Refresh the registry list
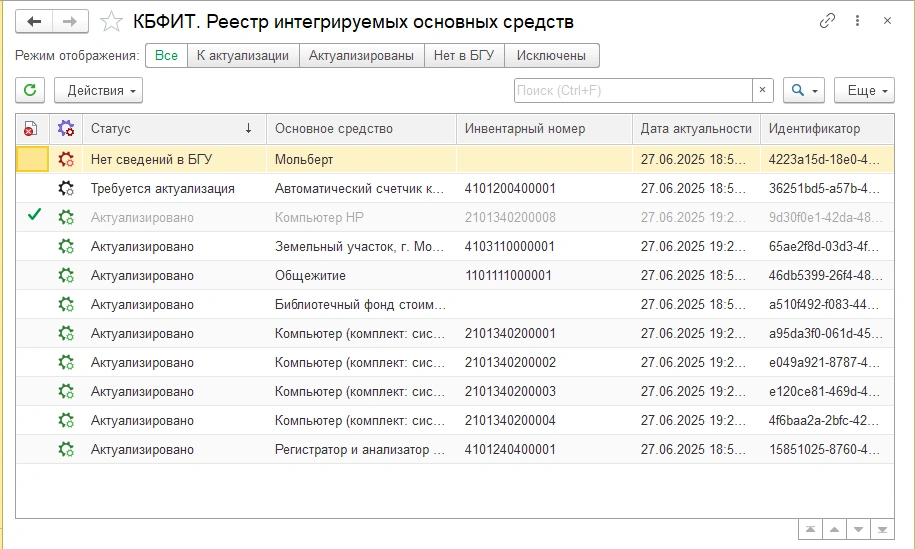This screenshot has height=549, width=915. pos(30,90)
